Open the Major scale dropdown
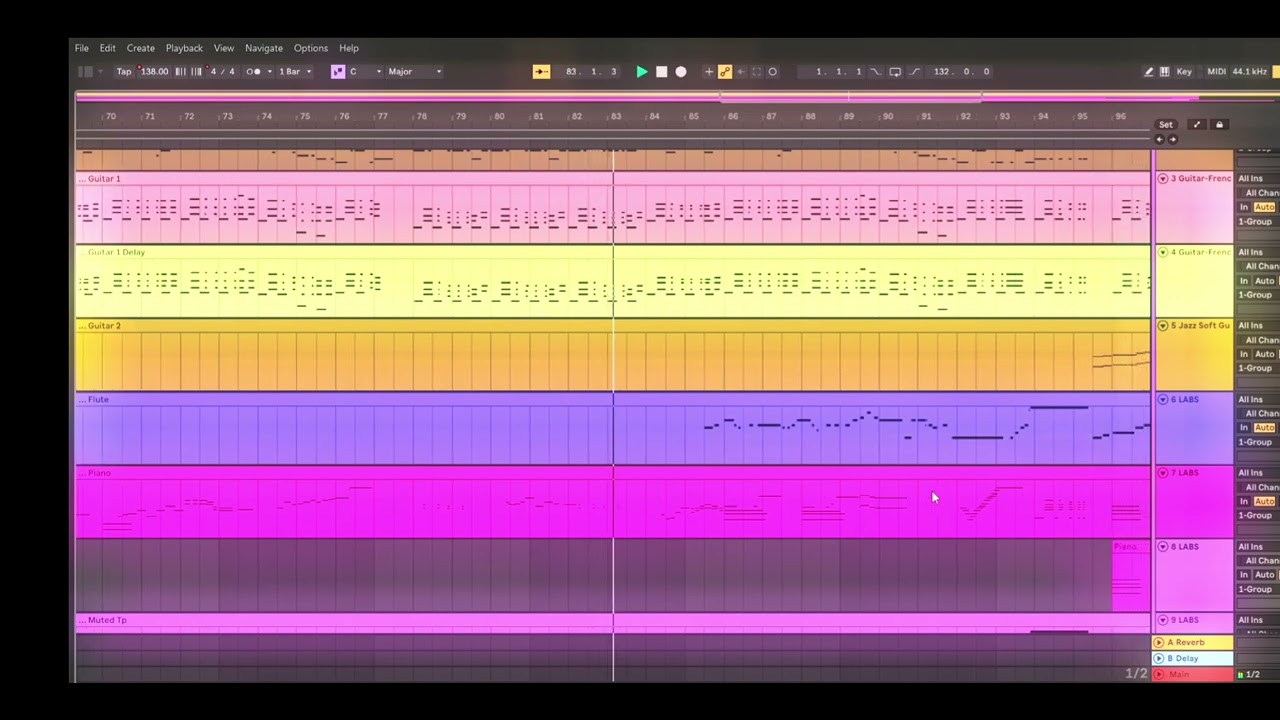Screen dimensions: 1280x720 coord(414,72)
